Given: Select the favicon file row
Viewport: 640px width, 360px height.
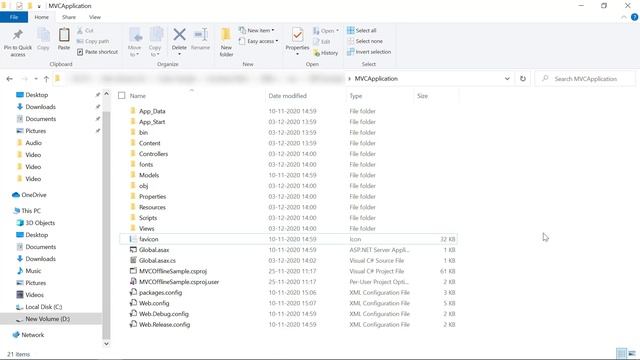Looking at the screenshot, I should coord(288,239).
